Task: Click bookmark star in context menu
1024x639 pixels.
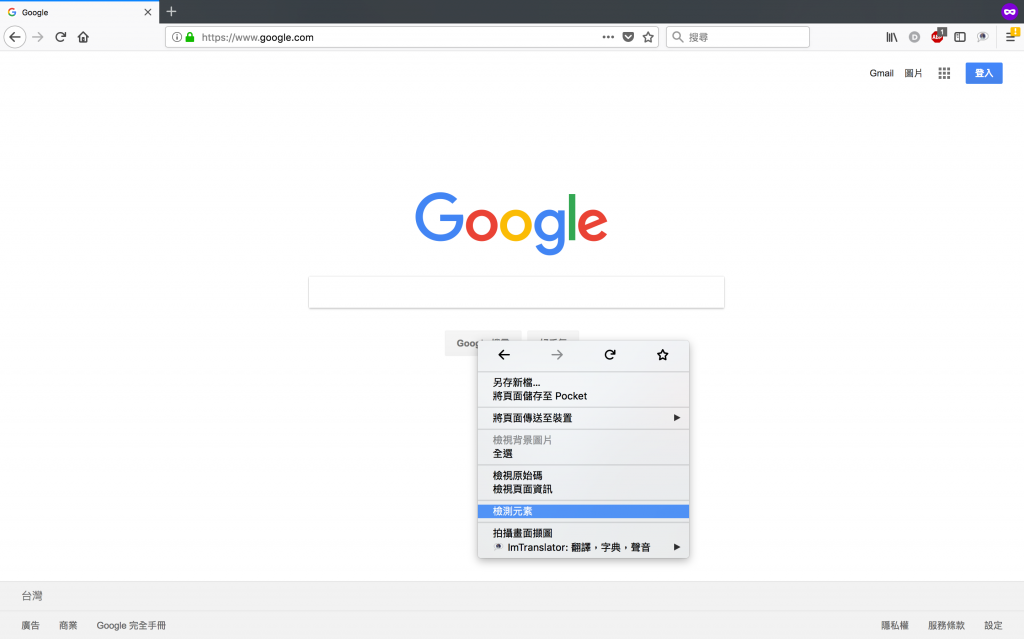Action: [x=663, y=355]
